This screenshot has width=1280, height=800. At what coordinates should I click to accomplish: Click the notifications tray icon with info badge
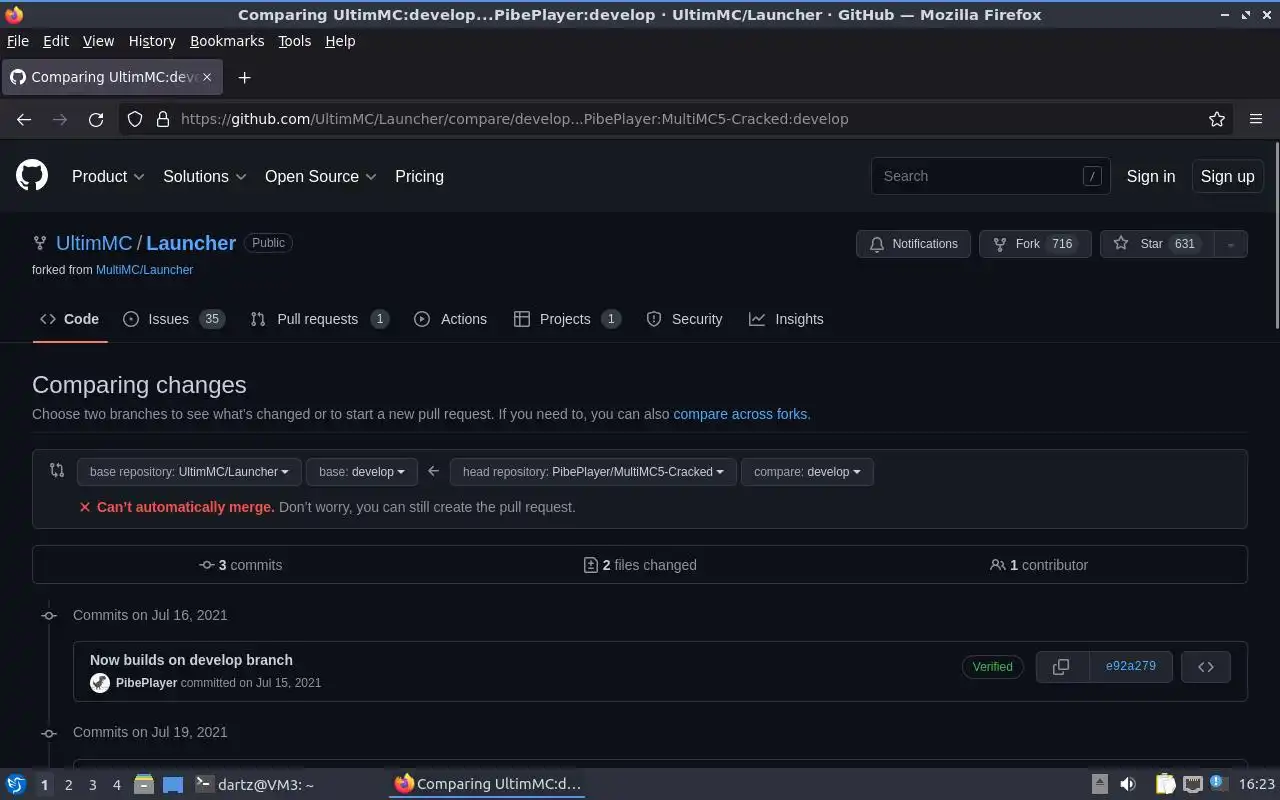click(x=1218, y=784)
